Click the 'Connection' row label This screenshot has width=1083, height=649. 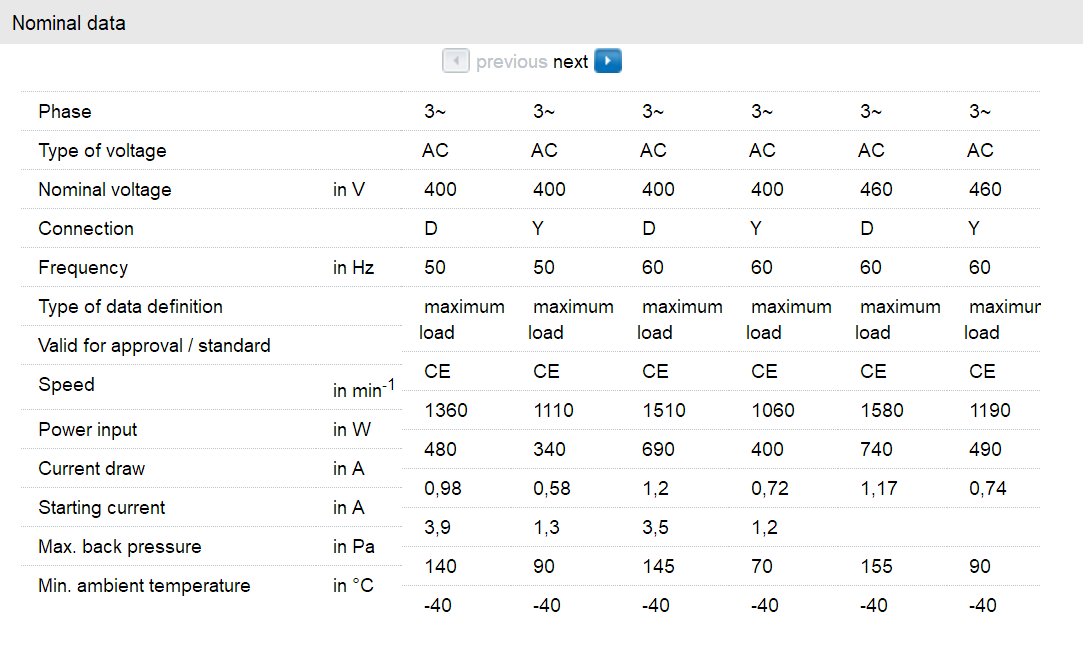click(x=86, y=228)
